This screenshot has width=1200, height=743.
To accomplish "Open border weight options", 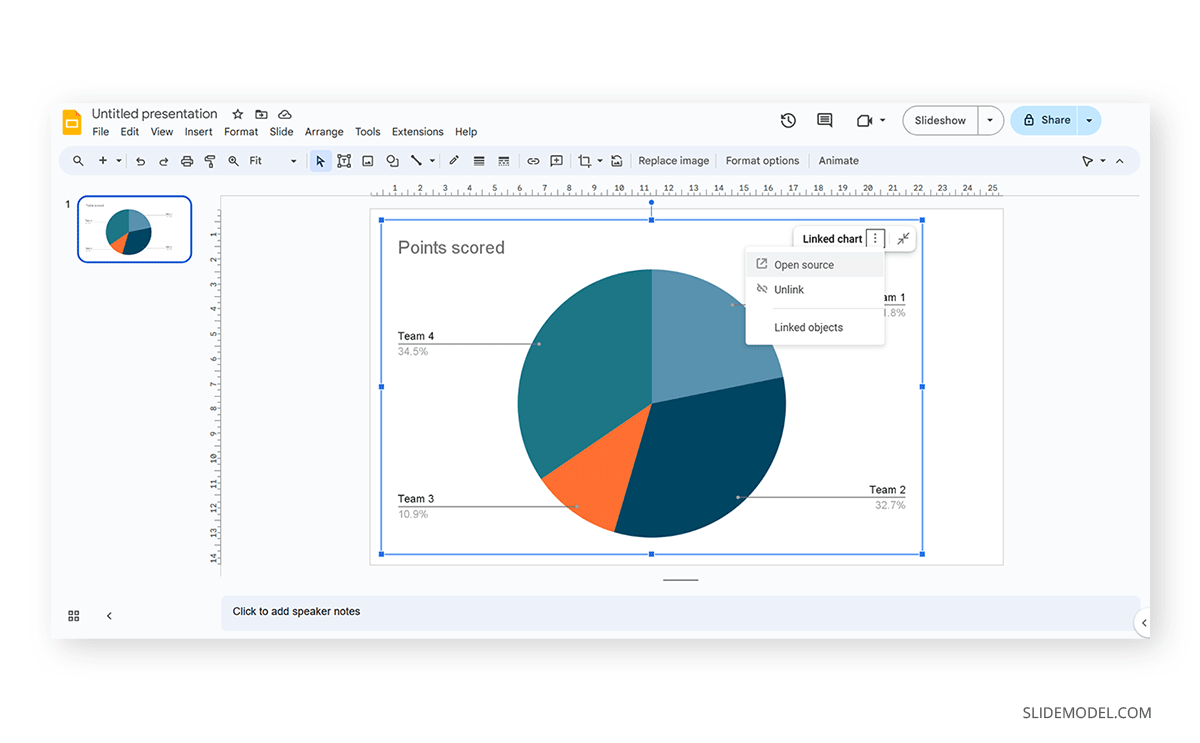I will [x=479, y=161].
